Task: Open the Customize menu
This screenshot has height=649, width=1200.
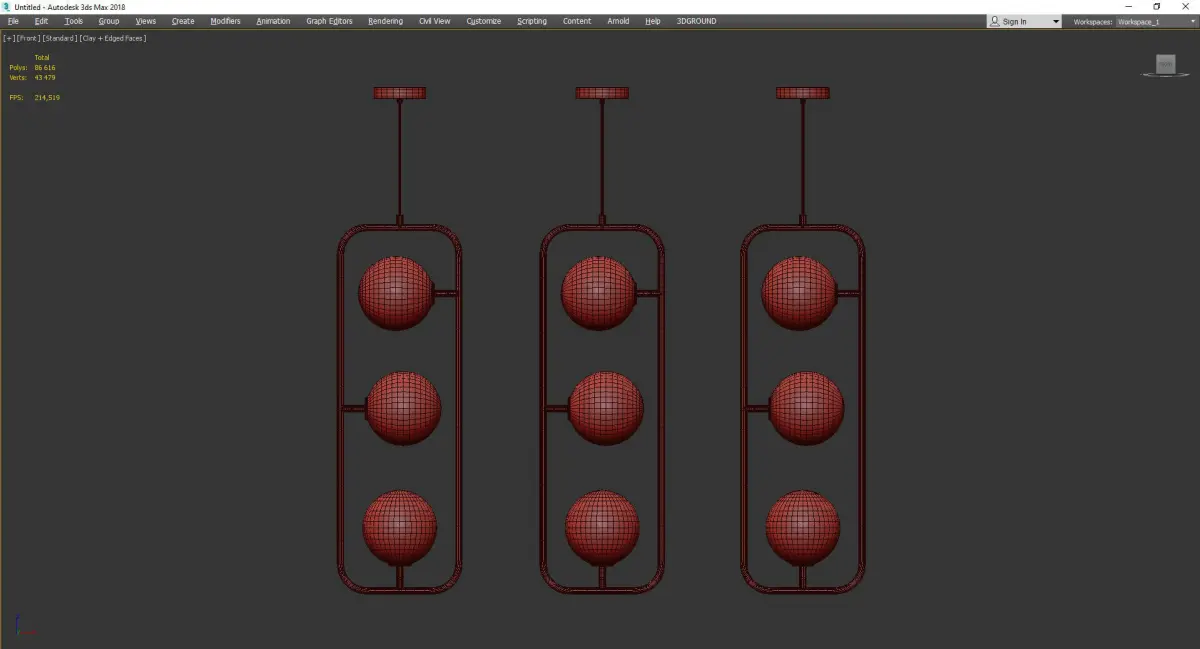Action: click(484, 21)
